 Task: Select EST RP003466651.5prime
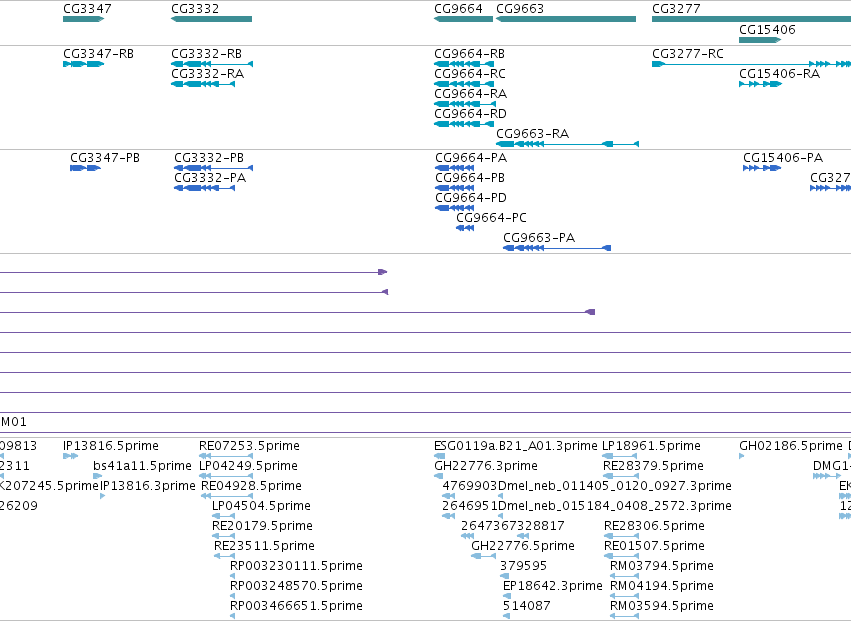click(x=232, y=616)
